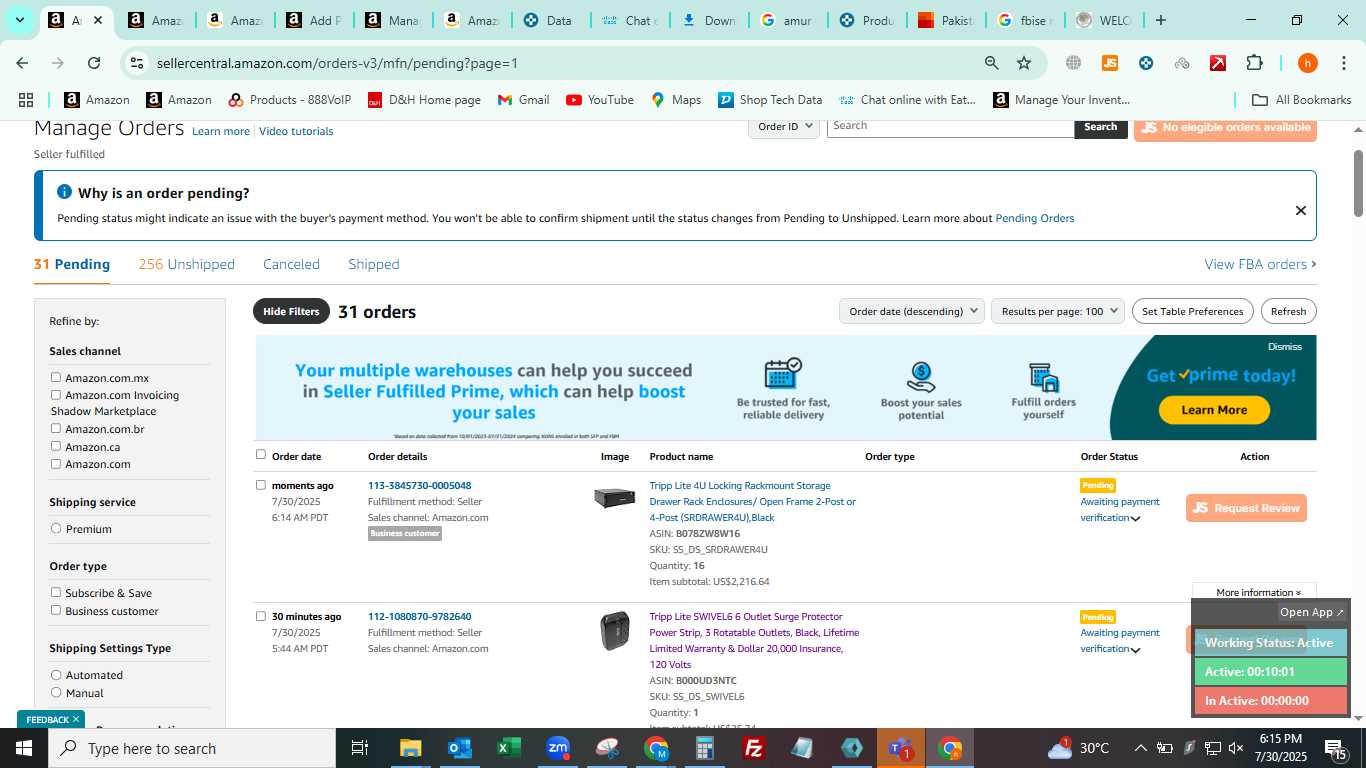The height and width of the screenshot is (768, 1366).
Task: Open FileZilla from the taskbar
Action: [x=754, y=748]
